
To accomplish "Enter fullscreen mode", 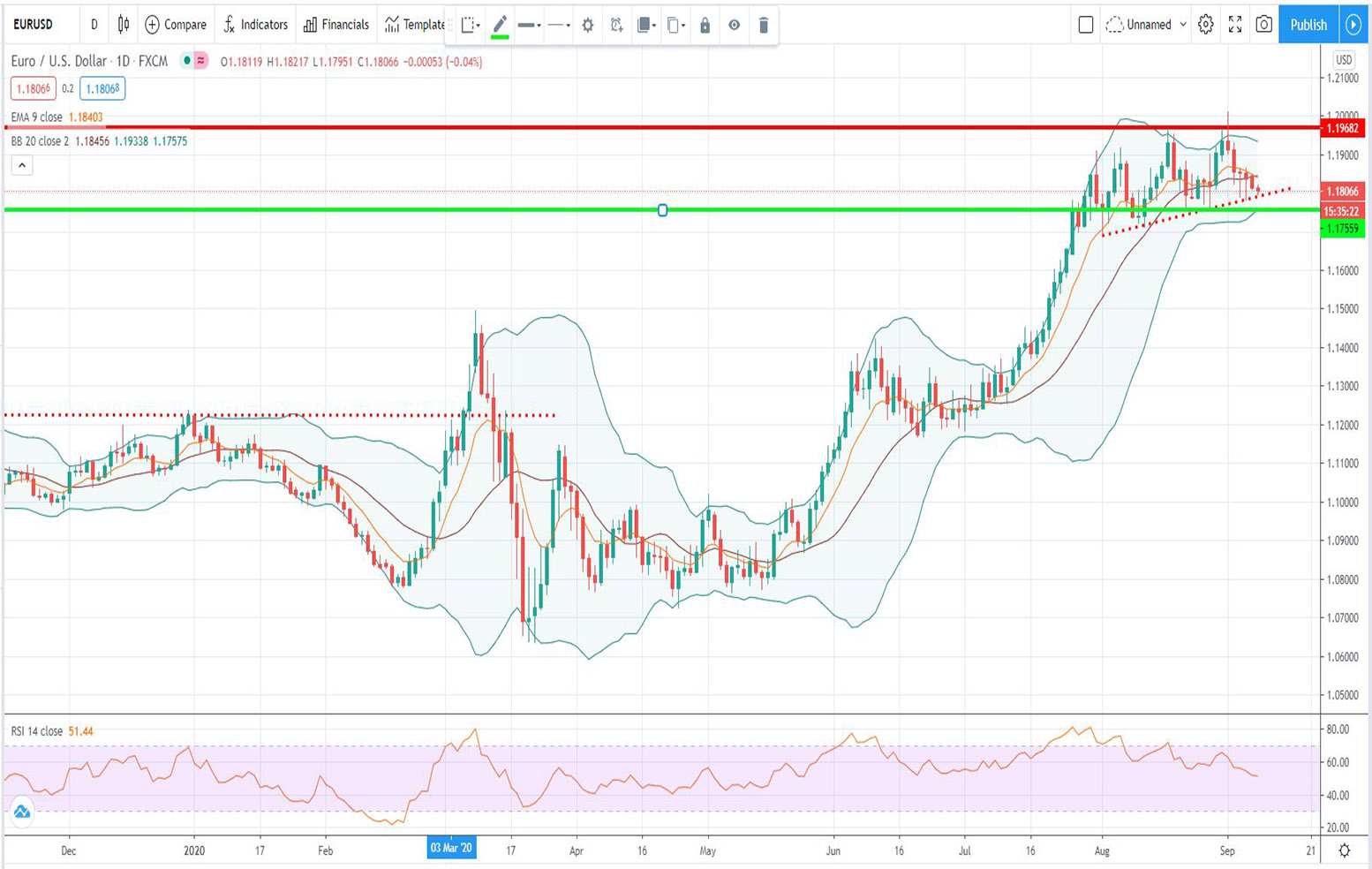I will [1235, 25].
